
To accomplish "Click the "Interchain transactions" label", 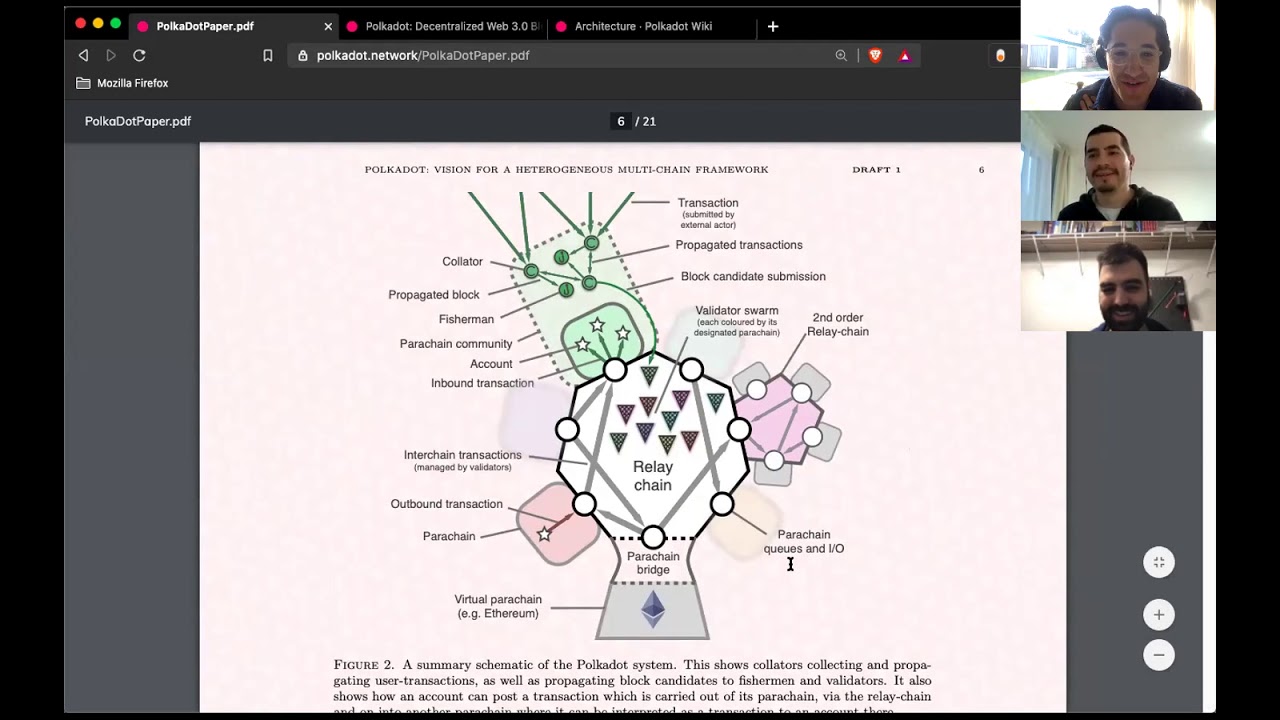I will (x=462, y=455).
